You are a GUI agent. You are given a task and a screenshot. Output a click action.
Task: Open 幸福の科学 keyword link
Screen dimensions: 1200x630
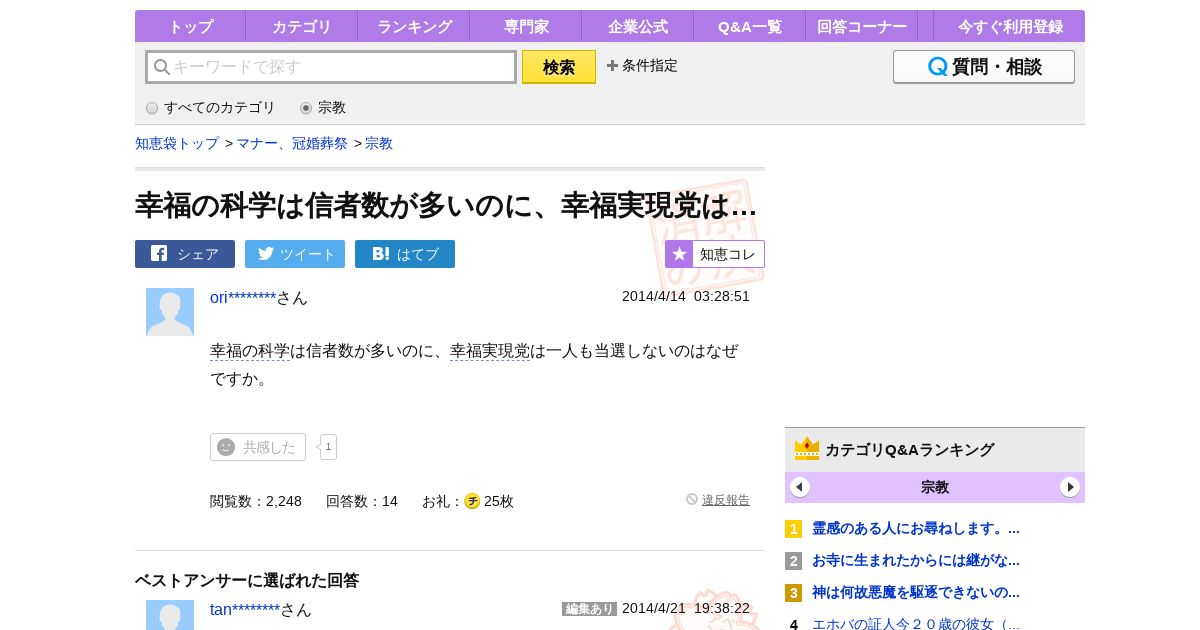[x=250, y=351]
